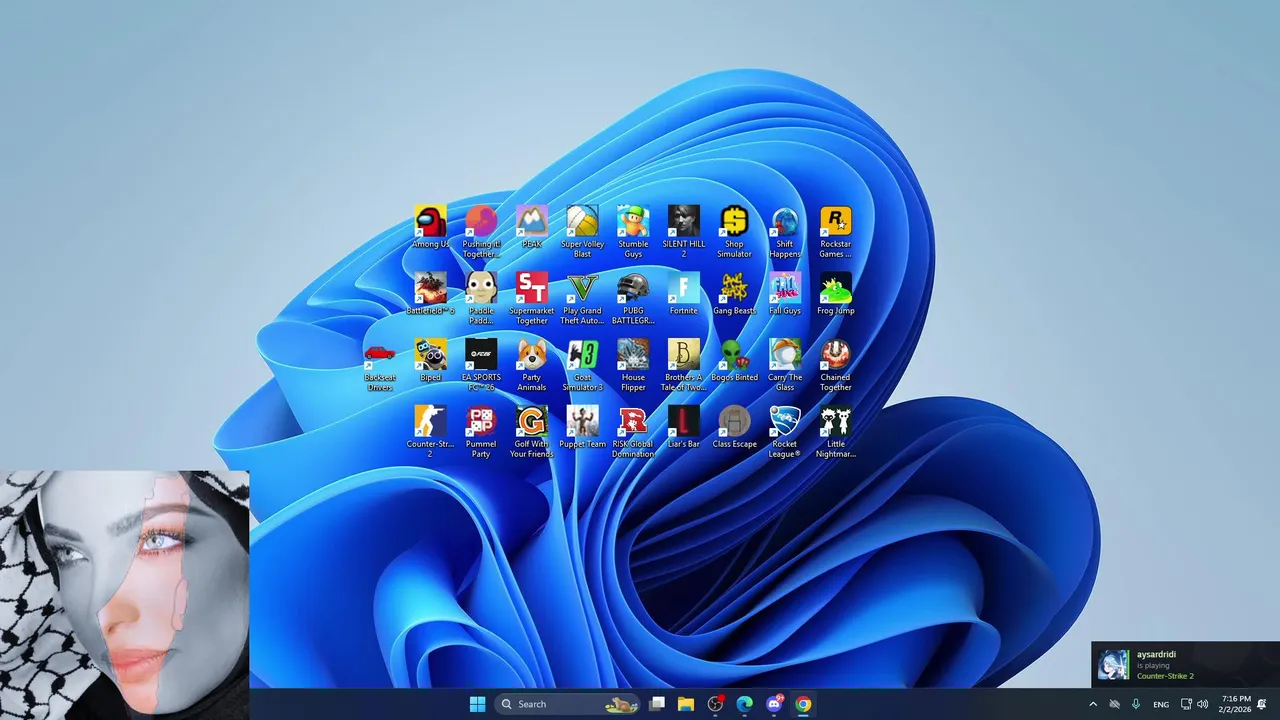Switch to Google Chrome on the taskbar

pos(803,704)
